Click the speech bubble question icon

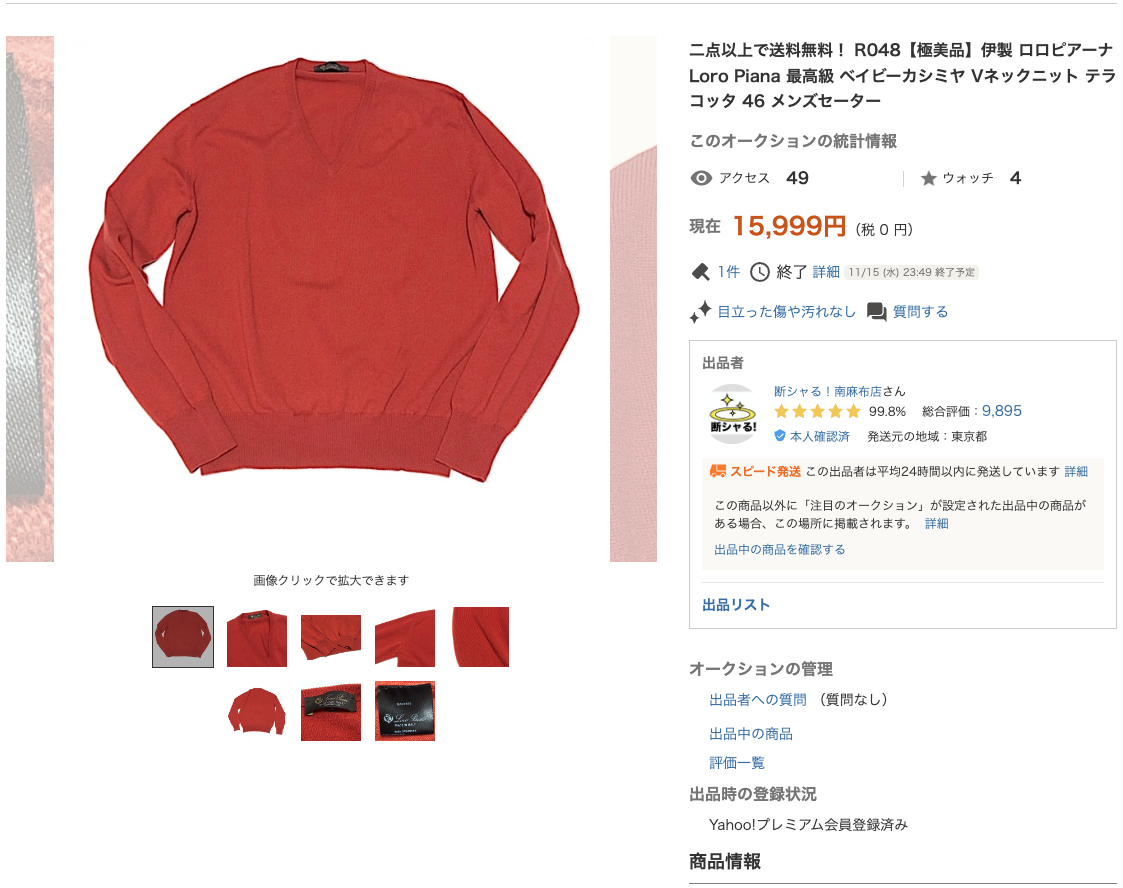point(877,312)
